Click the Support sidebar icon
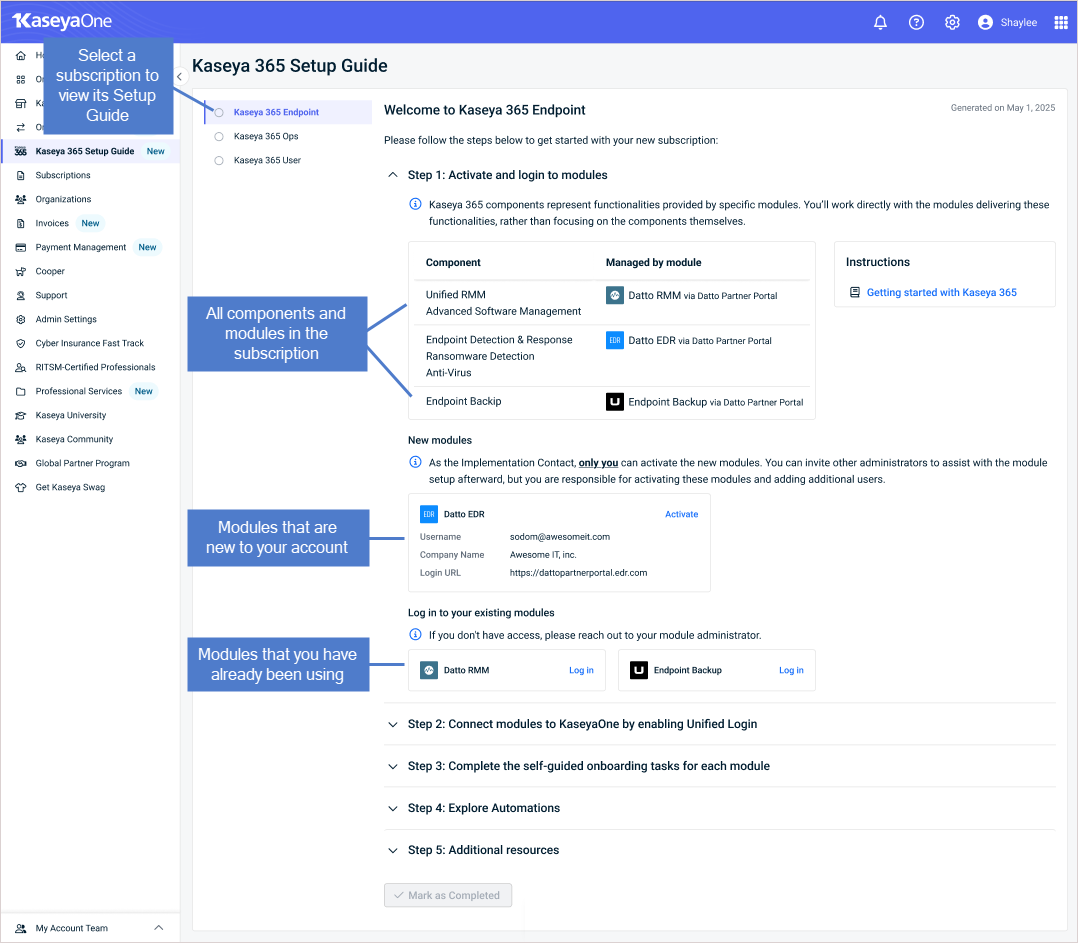Screen dimensions: 1078x943 tap(21, 296)
